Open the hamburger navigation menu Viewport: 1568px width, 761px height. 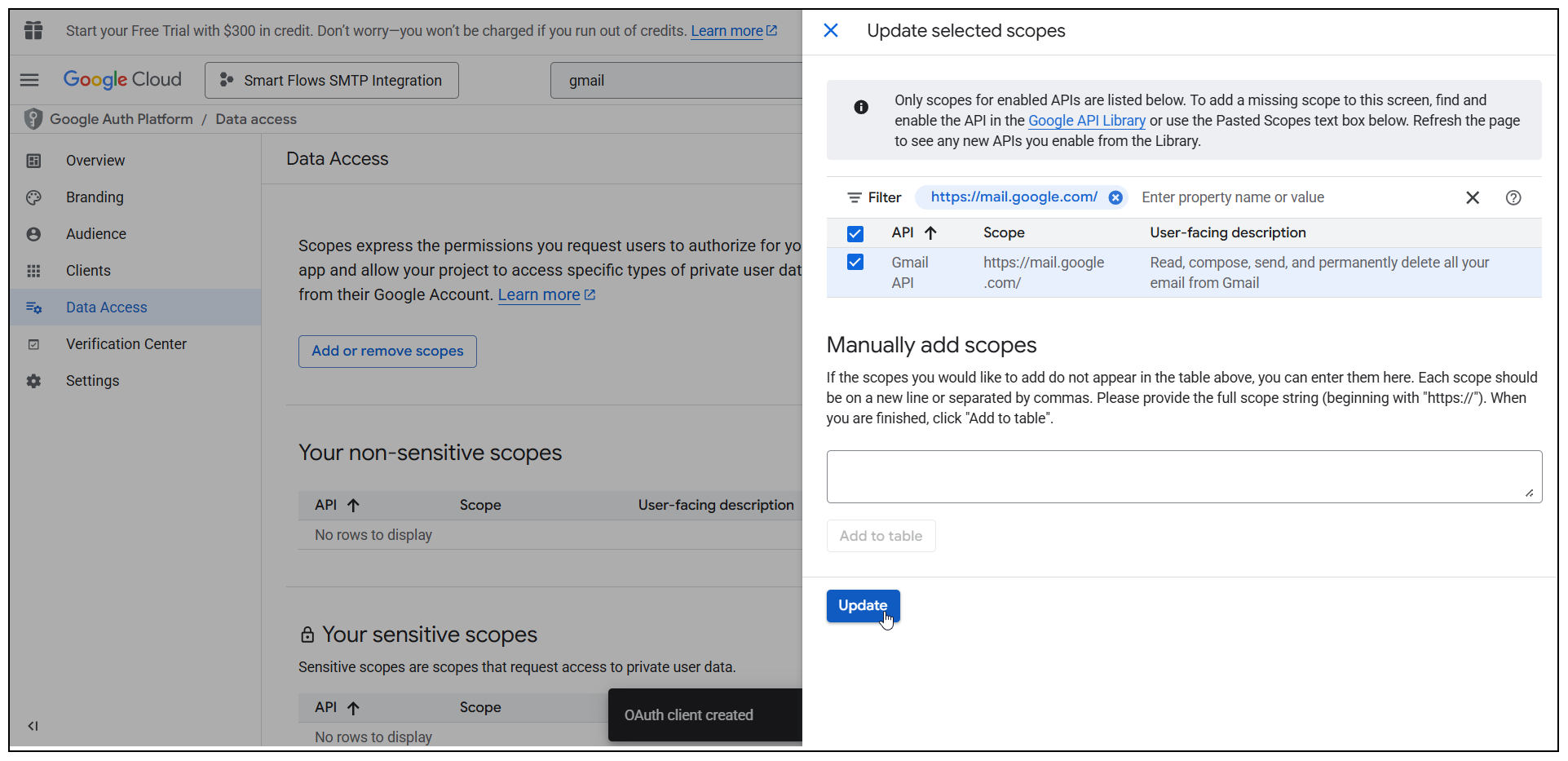[29, 80]
